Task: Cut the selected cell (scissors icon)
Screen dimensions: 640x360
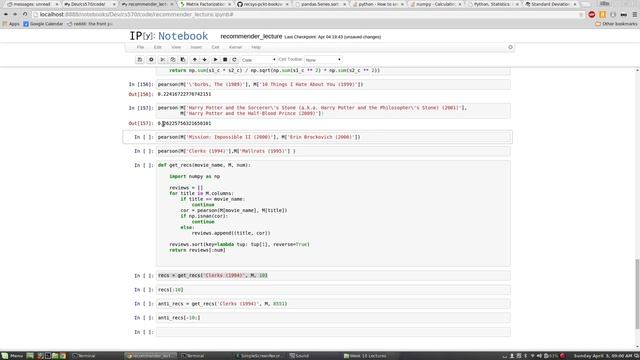Action: [x=162, y=60]
